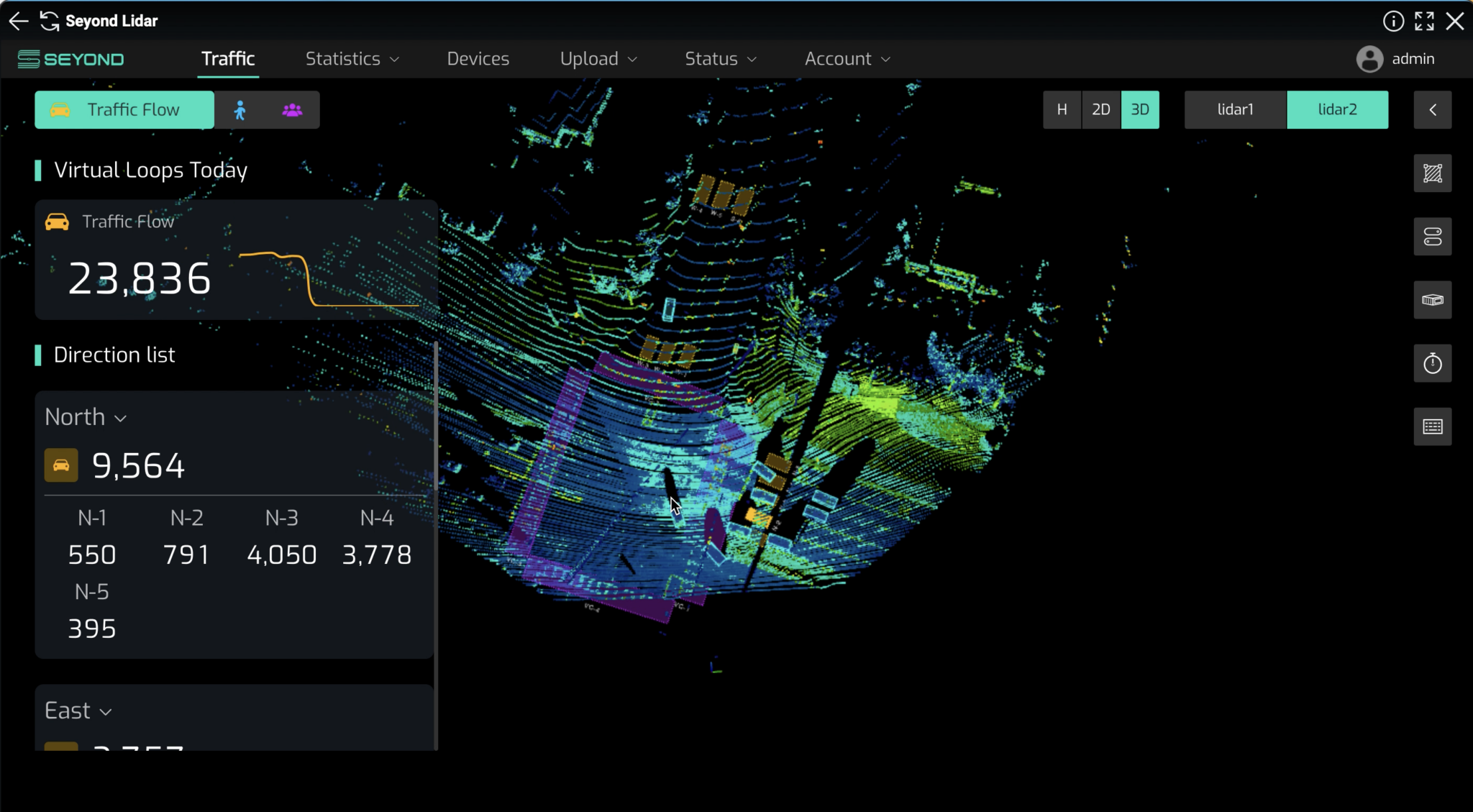Open the info circle icon
This screenshot has height=812, width=1473.
click(x=1393, y=21)
